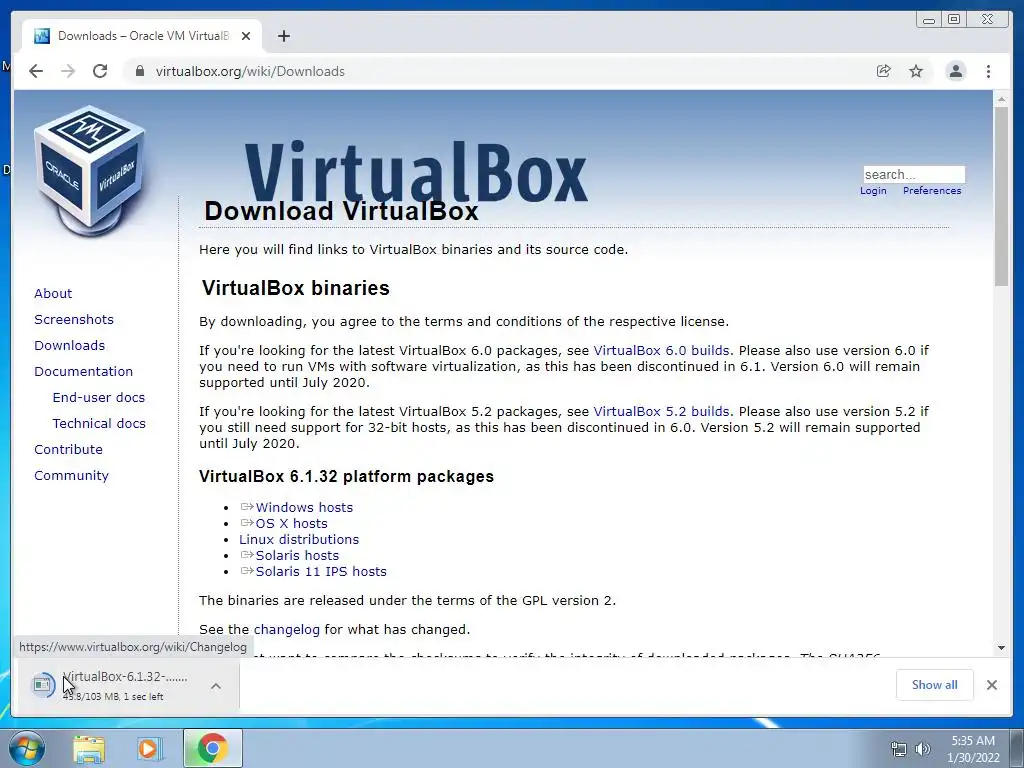Click the external link arrow beside OS X hosts
Viewport: 1024px width, 768px height.
(x=247, y=522)
